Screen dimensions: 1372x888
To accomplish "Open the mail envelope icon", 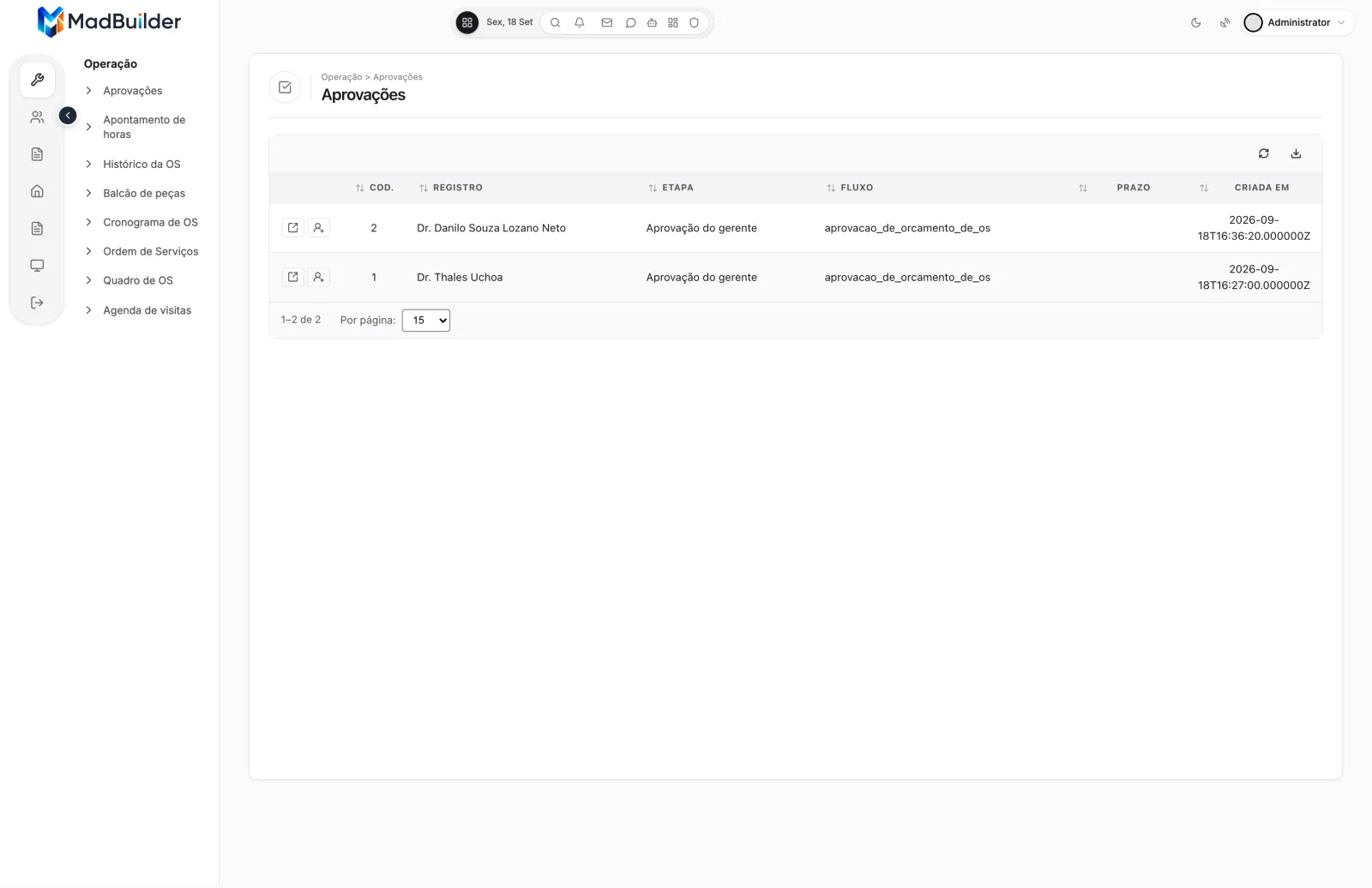I will point(607,23).
